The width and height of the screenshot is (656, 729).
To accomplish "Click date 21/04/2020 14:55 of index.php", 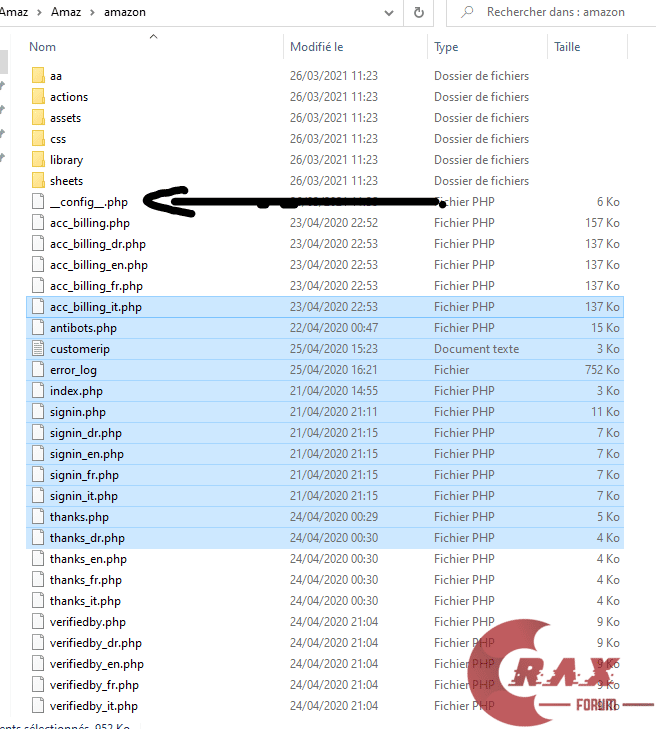I will point(334,391).
